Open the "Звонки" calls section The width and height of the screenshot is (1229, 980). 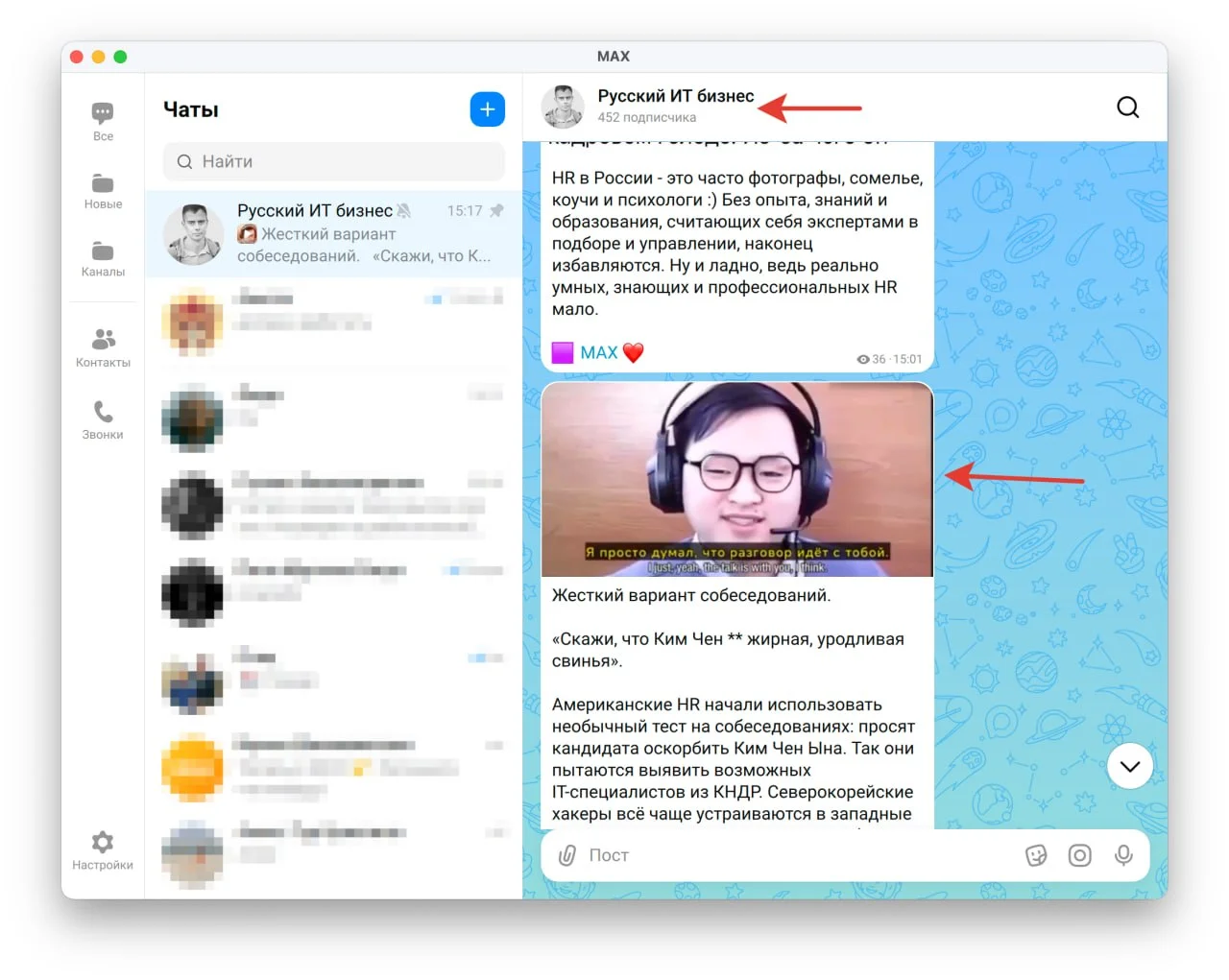point(103,420)
